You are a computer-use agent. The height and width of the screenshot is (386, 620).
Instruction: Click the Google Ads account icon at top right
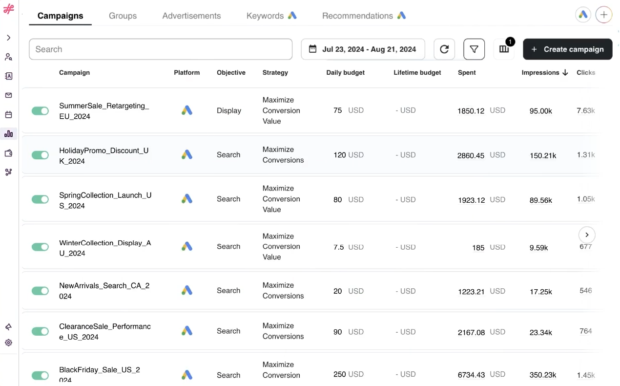pyautogui.click(x=583, y=15)
